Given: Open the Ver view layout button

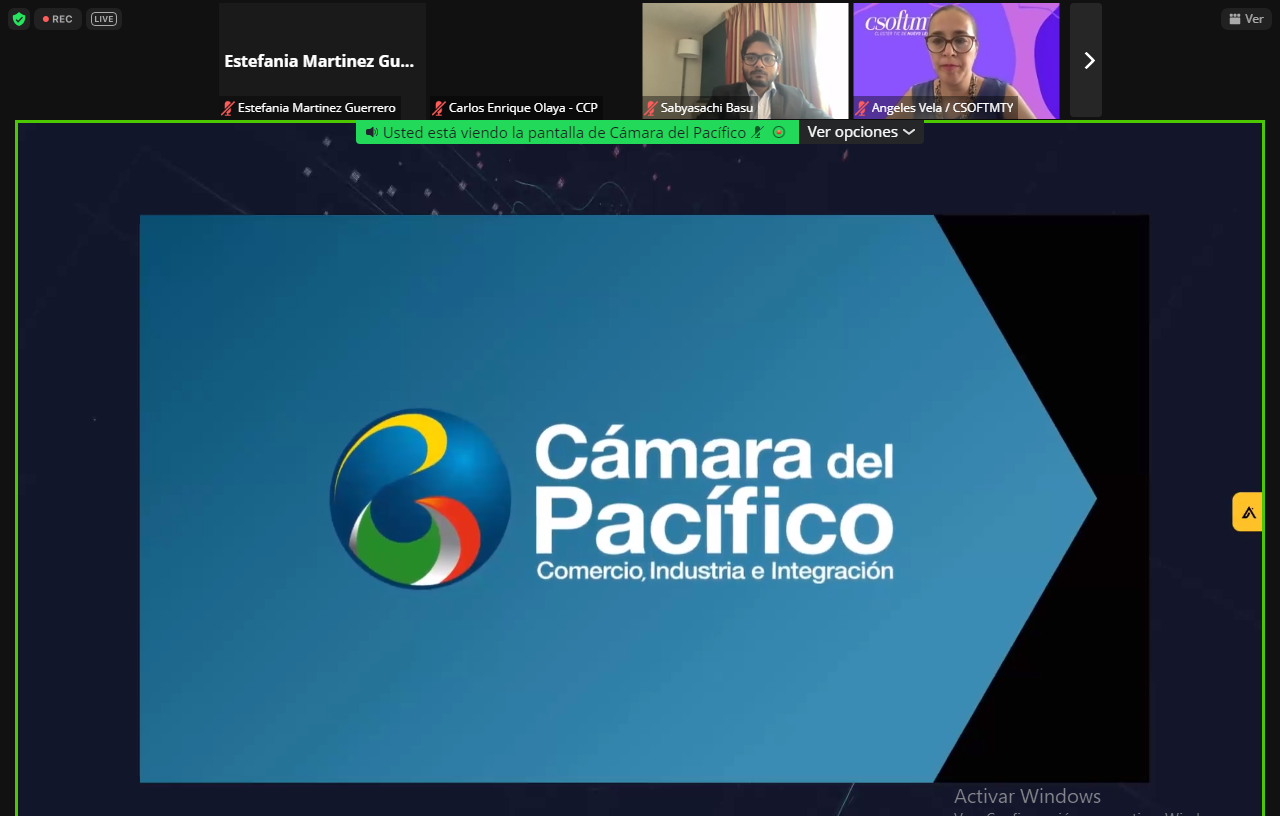Looking at the screenshot, I should tap(1246, 19).
